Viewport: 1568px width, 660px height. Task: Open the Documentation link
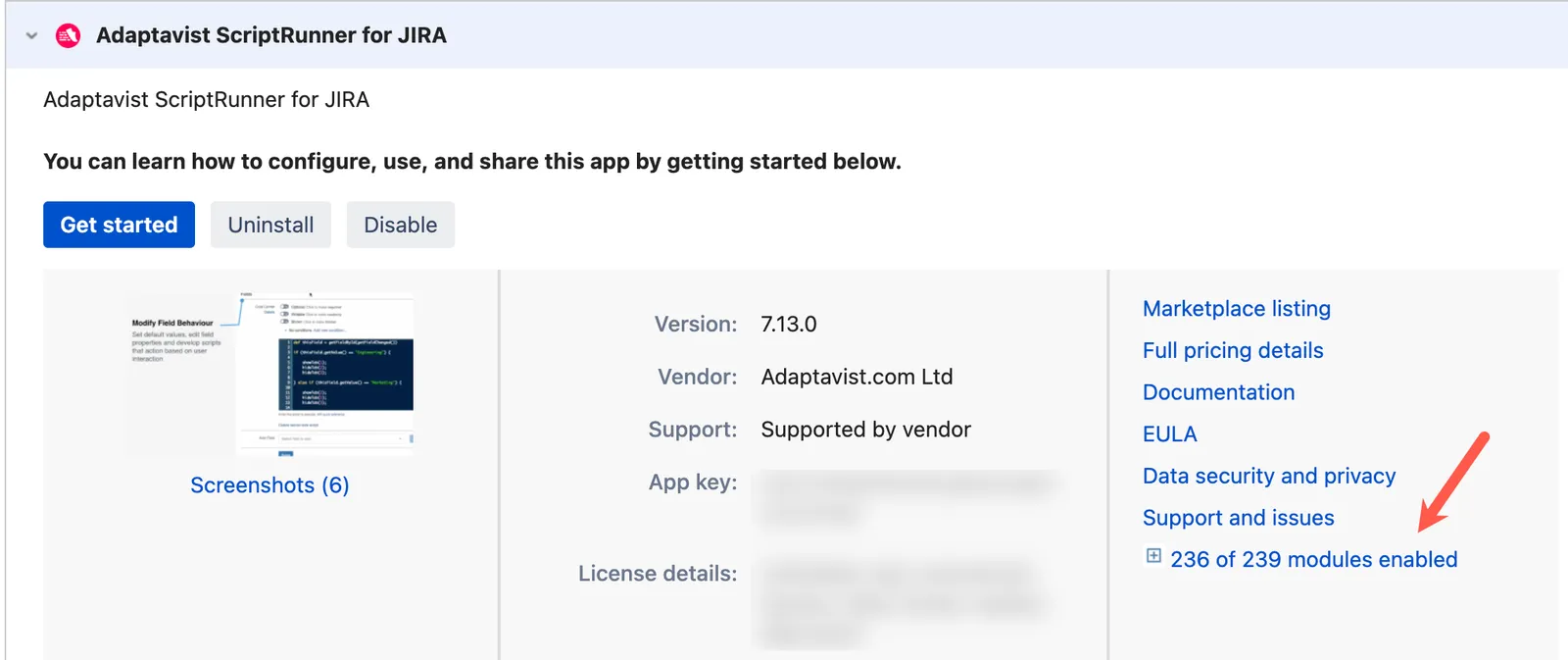(x=1218, y=392)
